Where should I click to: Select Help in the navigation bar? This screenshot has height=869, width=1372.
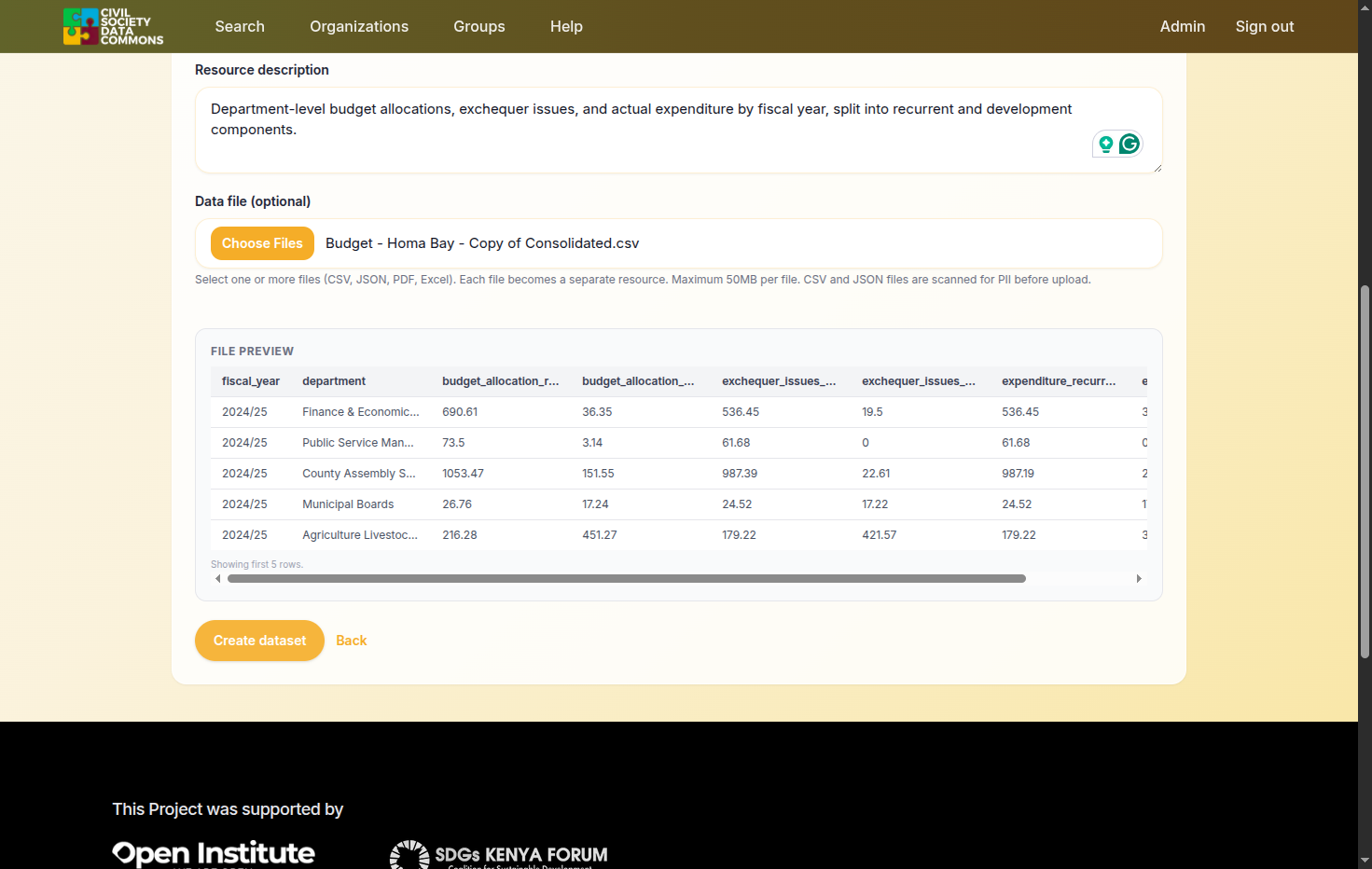[566, 26]
